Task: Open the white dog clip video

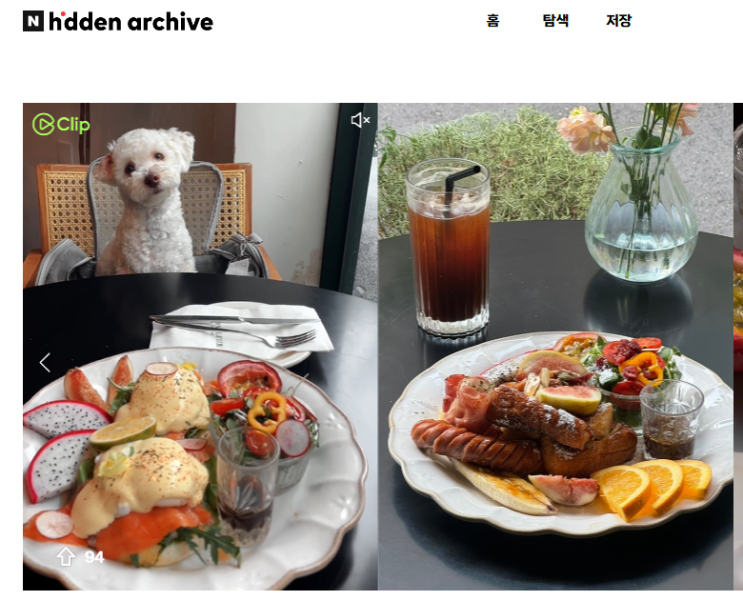Action: pos(200,346)
